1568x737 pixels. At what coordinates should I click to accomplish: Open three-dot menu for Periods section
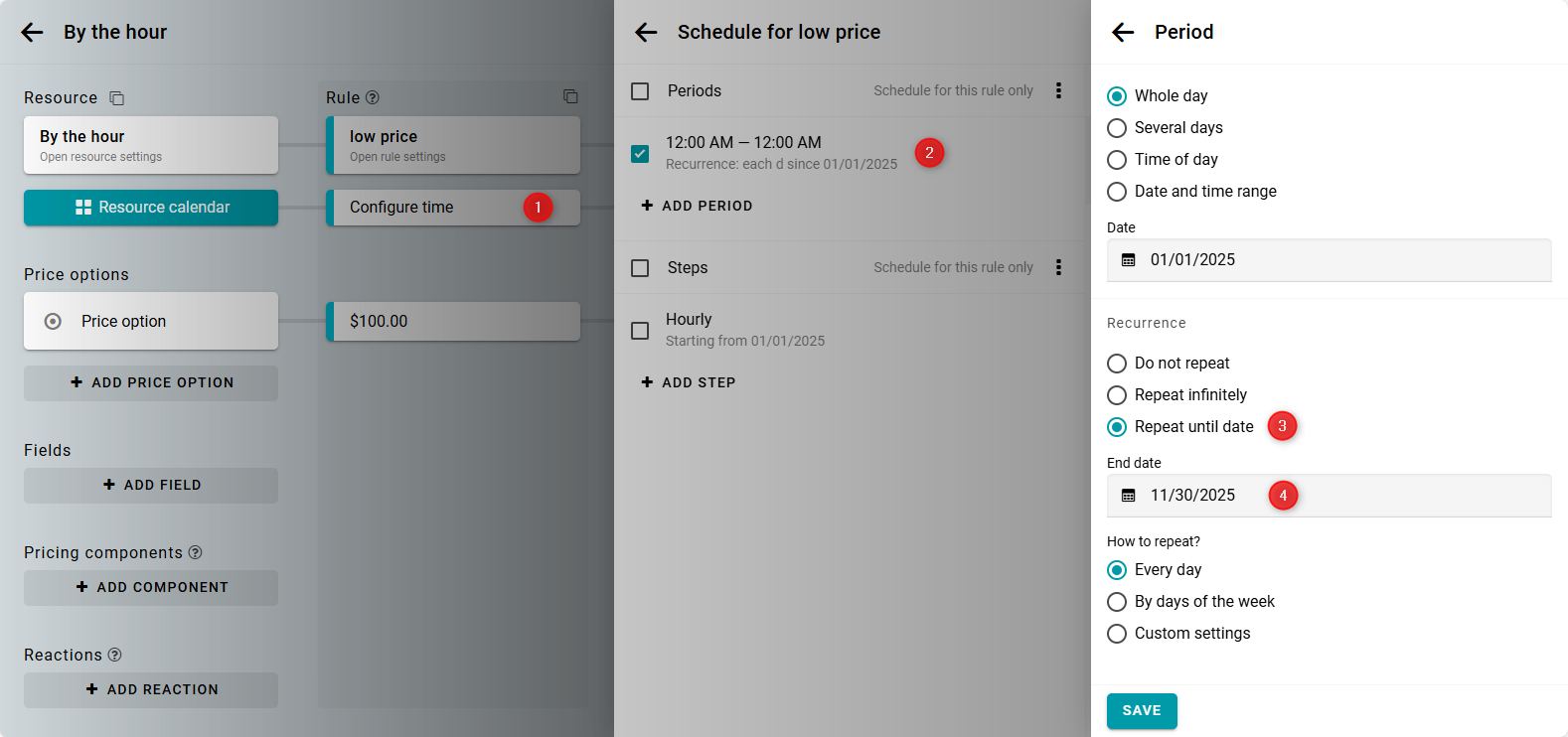(x=1058, y=90)
